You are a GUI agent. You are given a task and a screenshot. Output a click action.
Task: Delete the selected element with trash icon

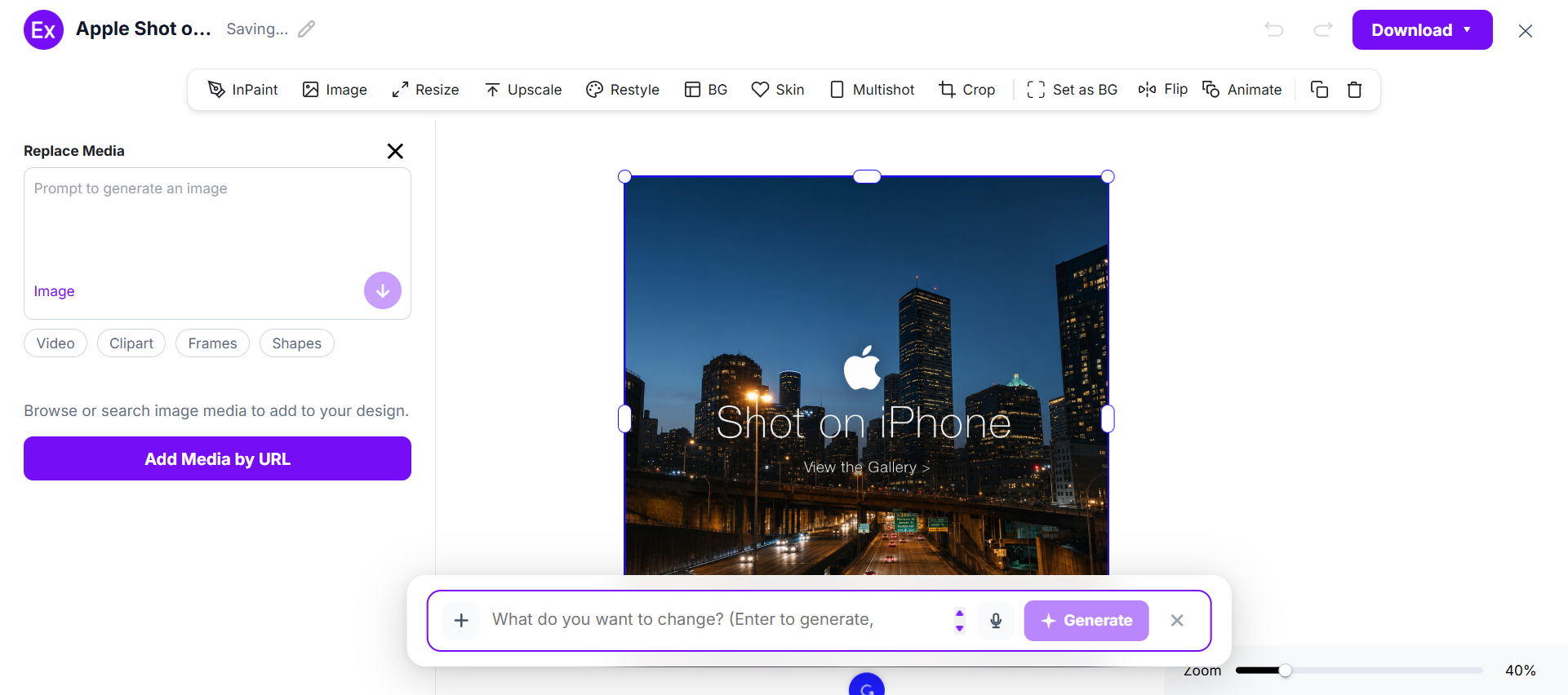click(x=1355, y=90)
